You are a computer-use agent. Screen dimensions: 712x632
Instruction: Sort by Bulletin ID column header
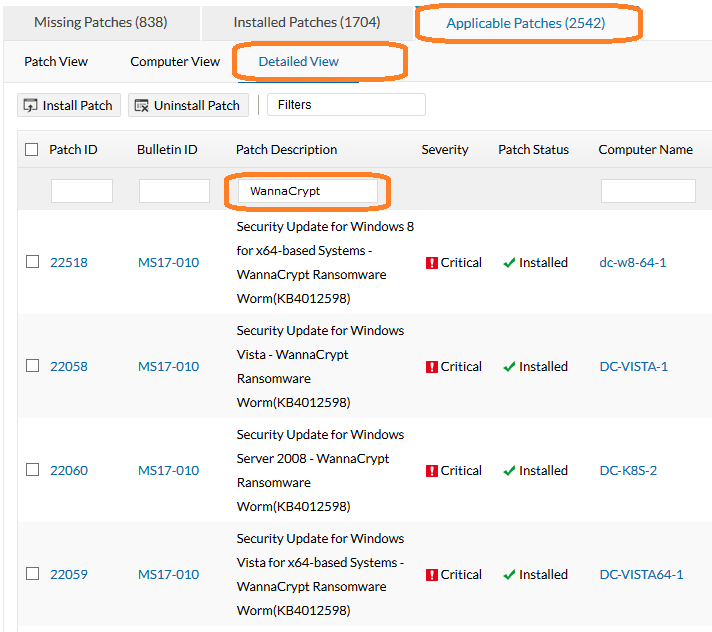[x=167, y=149]
